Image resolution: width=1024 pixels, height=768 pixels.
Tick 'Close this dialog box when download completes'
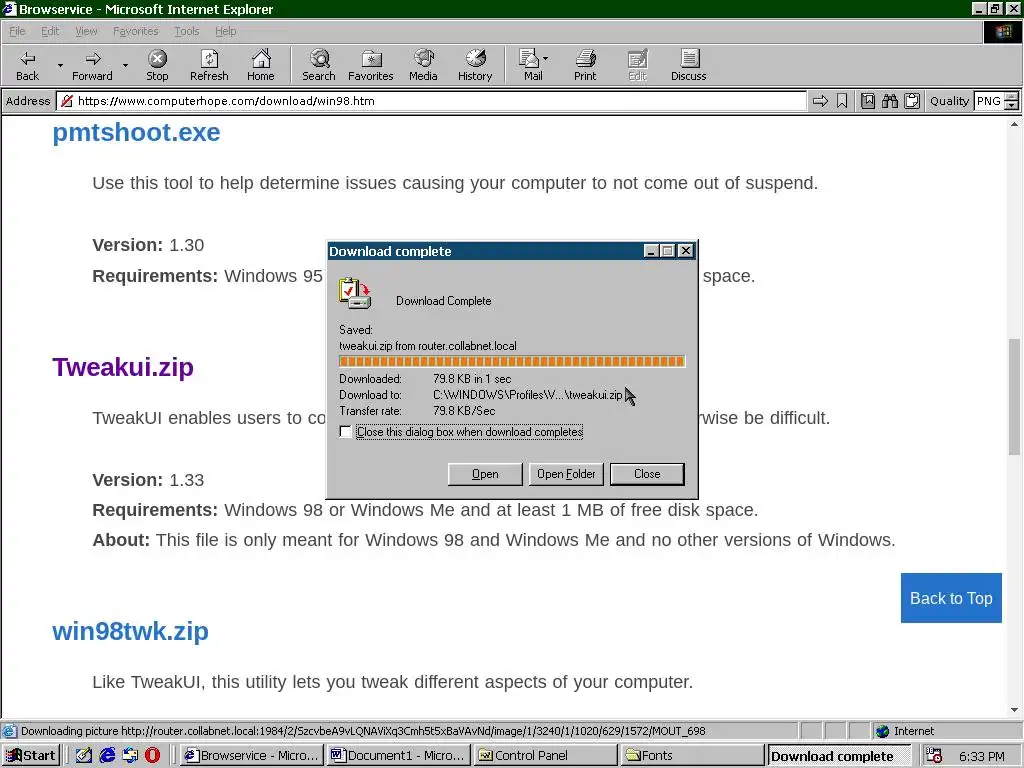coord(345,432)
